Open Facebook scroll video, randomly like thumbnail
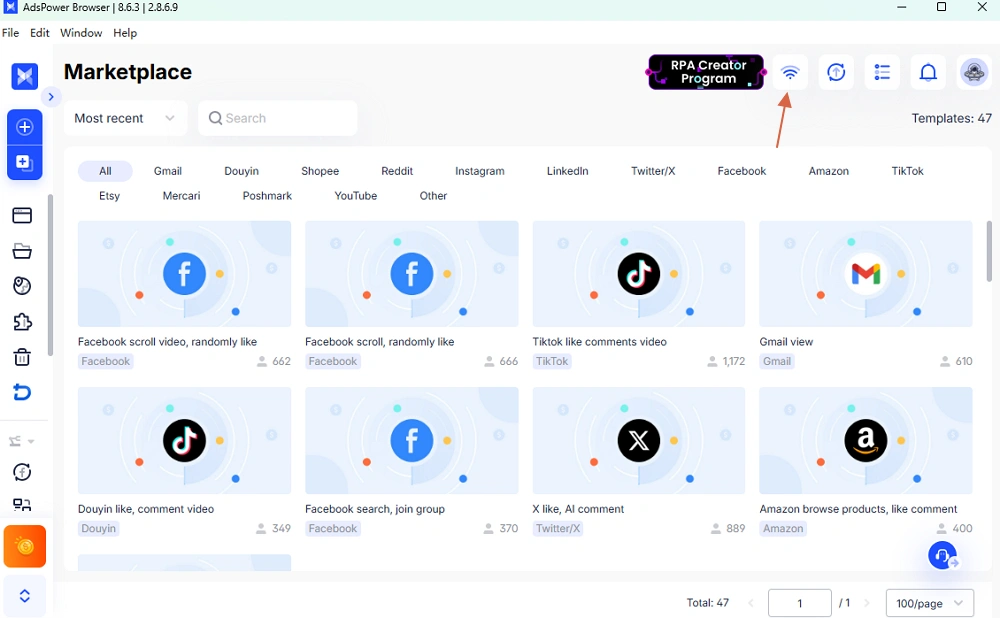1000x618 pixels. (184, 274)
